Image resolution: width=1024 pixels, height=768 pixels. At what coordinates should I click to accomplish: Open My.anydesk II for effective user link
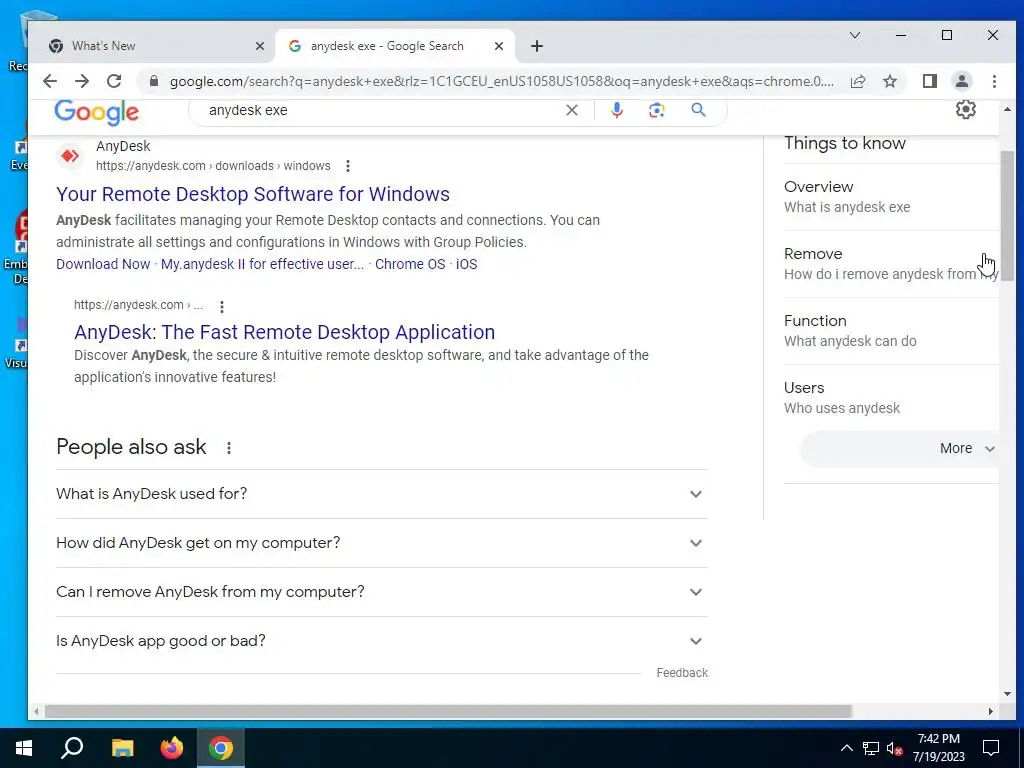[263, 264]
